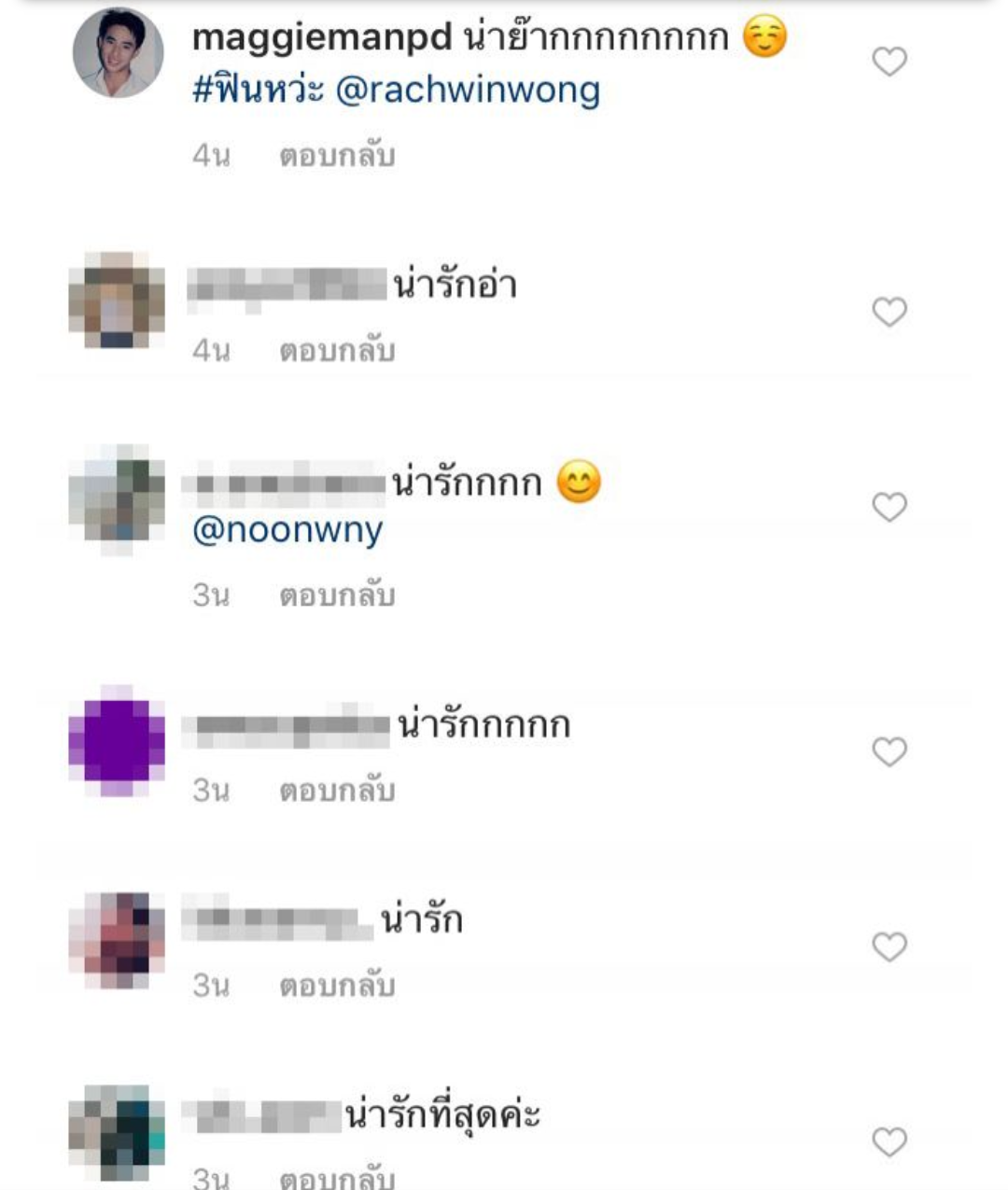
Task: Open the blurred username before น่ารักที่สุดค่ะ
Action: pos(262,1113)
